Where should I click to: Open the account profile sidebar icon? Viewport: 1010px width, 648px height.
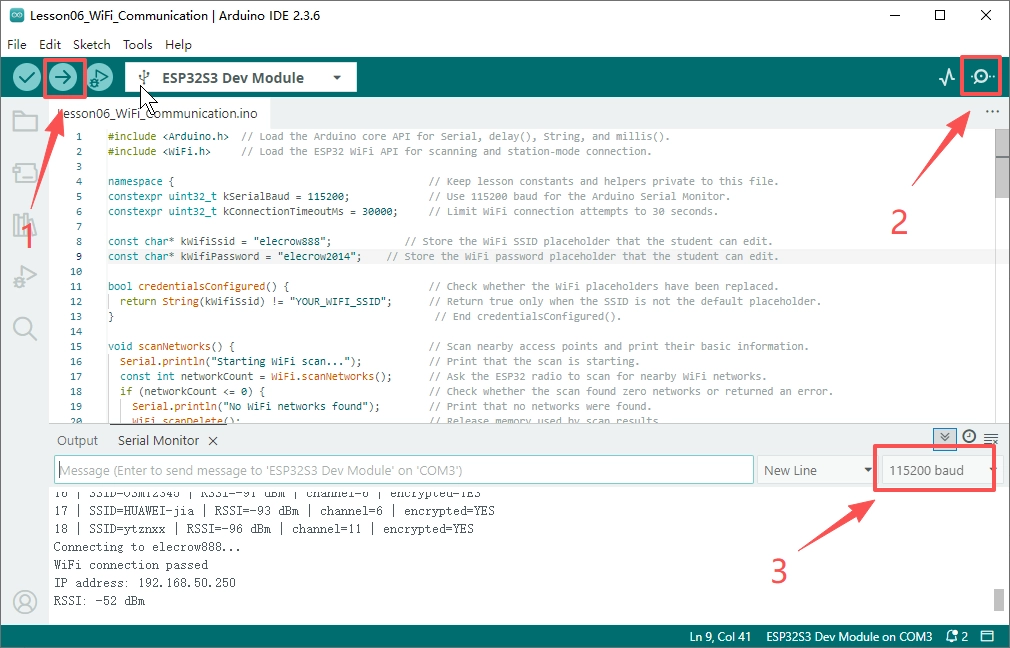tap(25, 602)
